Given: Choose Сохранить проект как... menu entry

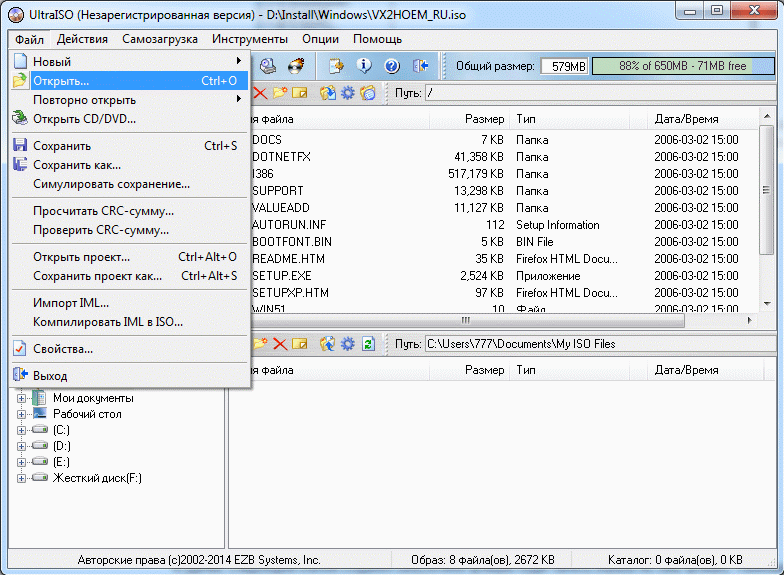Looking at the screenshot, I should coord(129,276).
